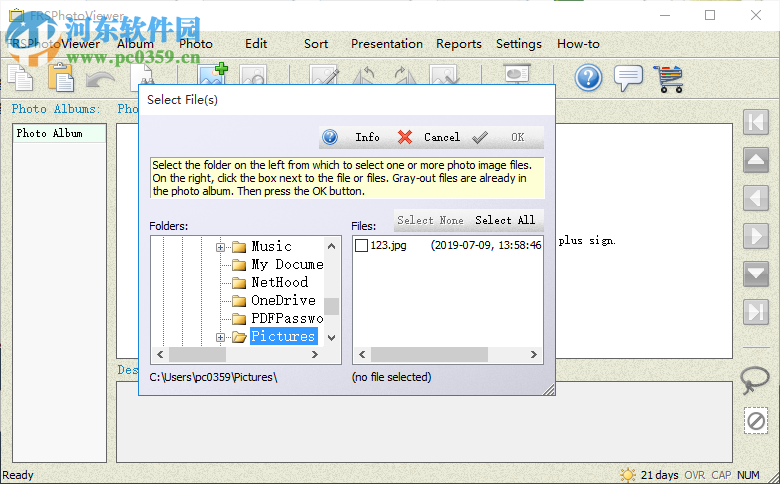Image resolution: width=780 pixels, height=484 pixels.
Task: Confirm with the OK button
Action: pos(504,137)
